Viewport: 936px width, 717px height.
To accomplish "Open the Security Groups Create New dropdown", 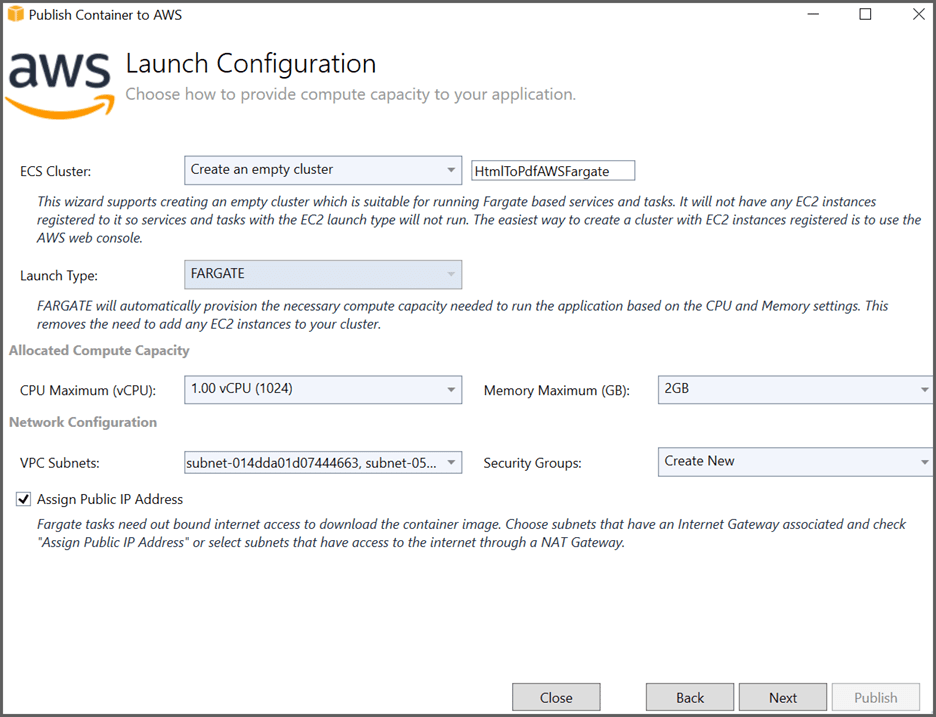I will (795, 462).
